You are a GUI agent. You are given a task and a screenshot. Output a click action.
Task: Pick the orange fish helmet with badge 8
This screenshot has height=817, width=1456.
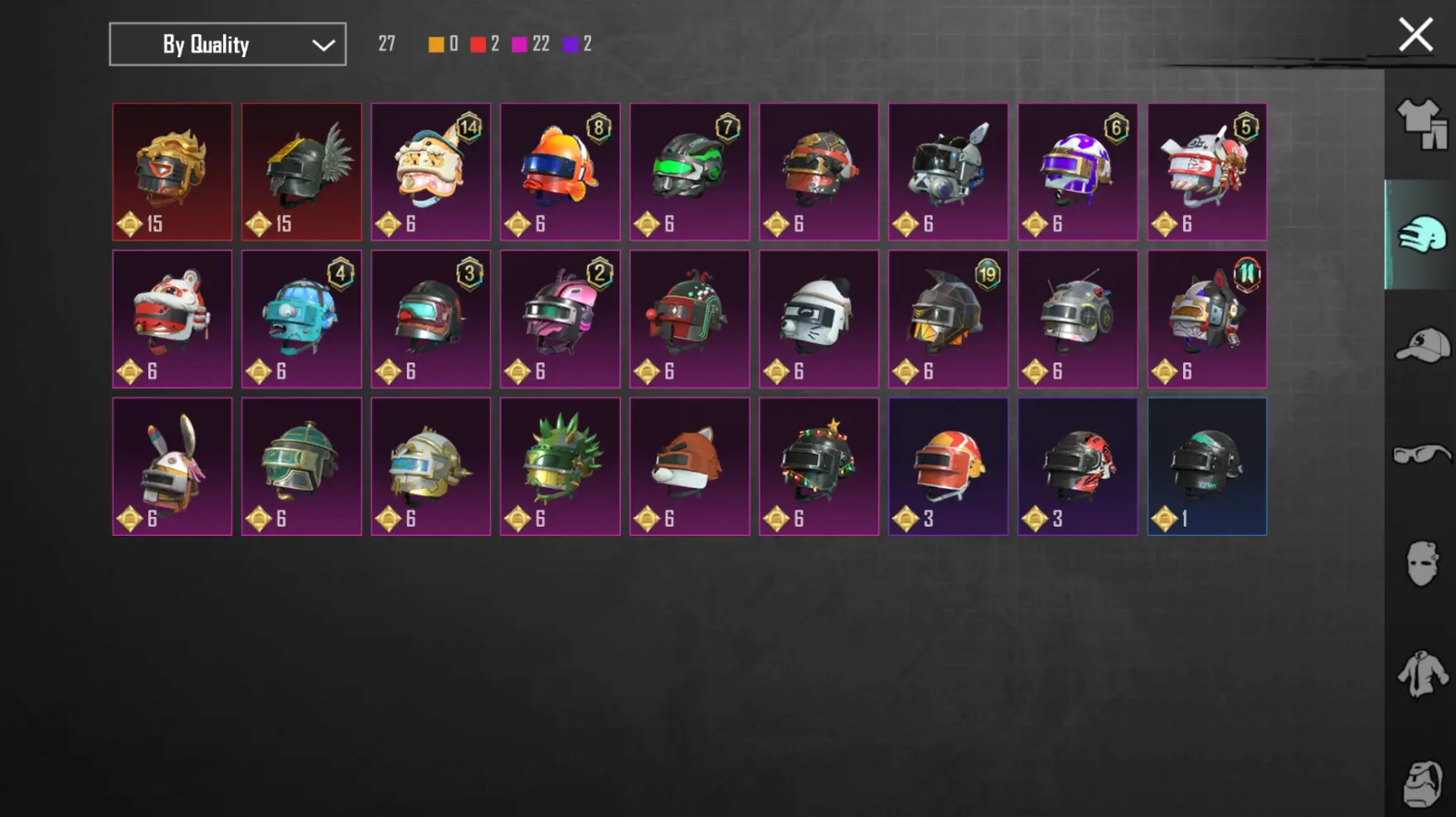pyautogui.click(x=561, y=172)
